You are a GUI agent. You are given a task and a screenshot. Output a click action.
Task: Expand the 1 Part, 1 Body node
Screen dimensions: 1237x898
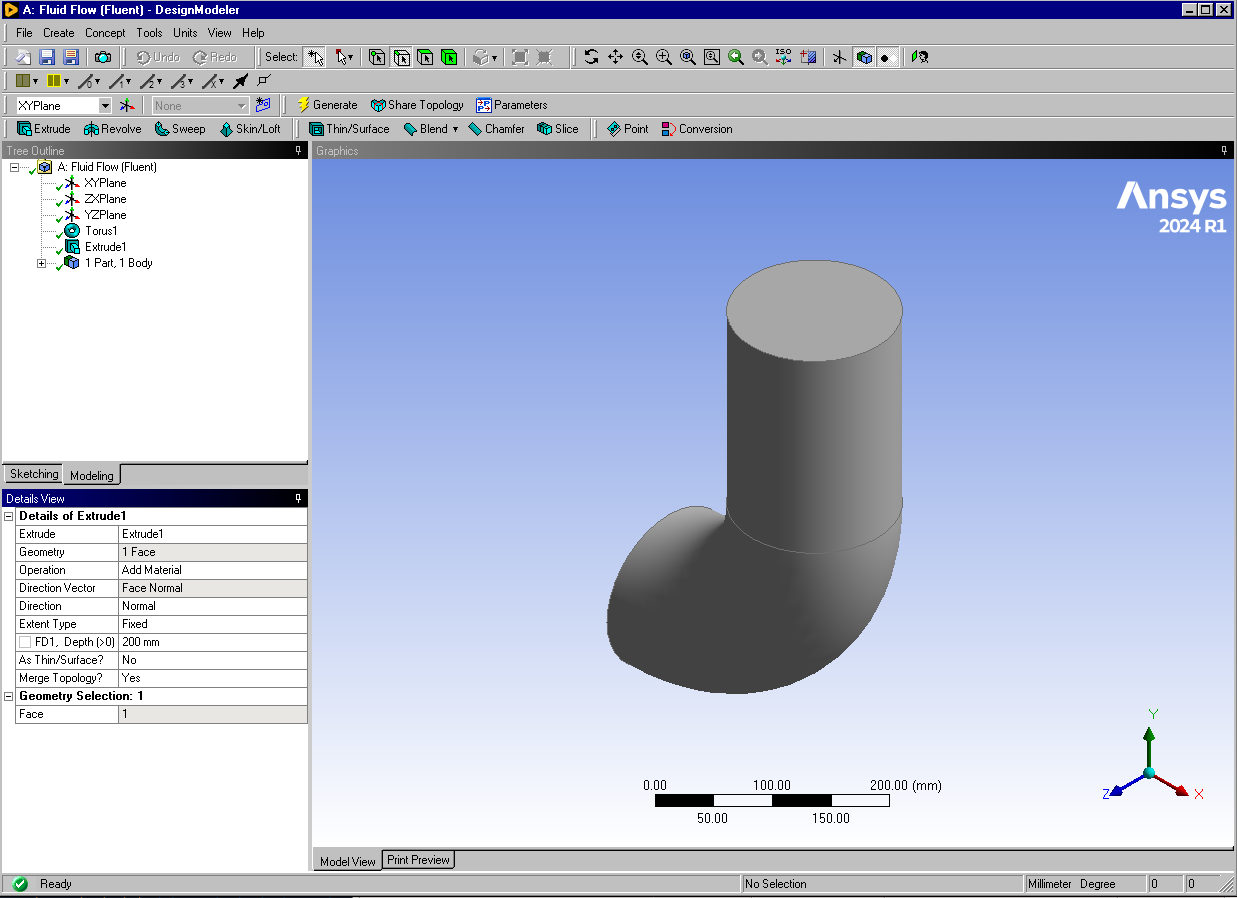[41, 263]
